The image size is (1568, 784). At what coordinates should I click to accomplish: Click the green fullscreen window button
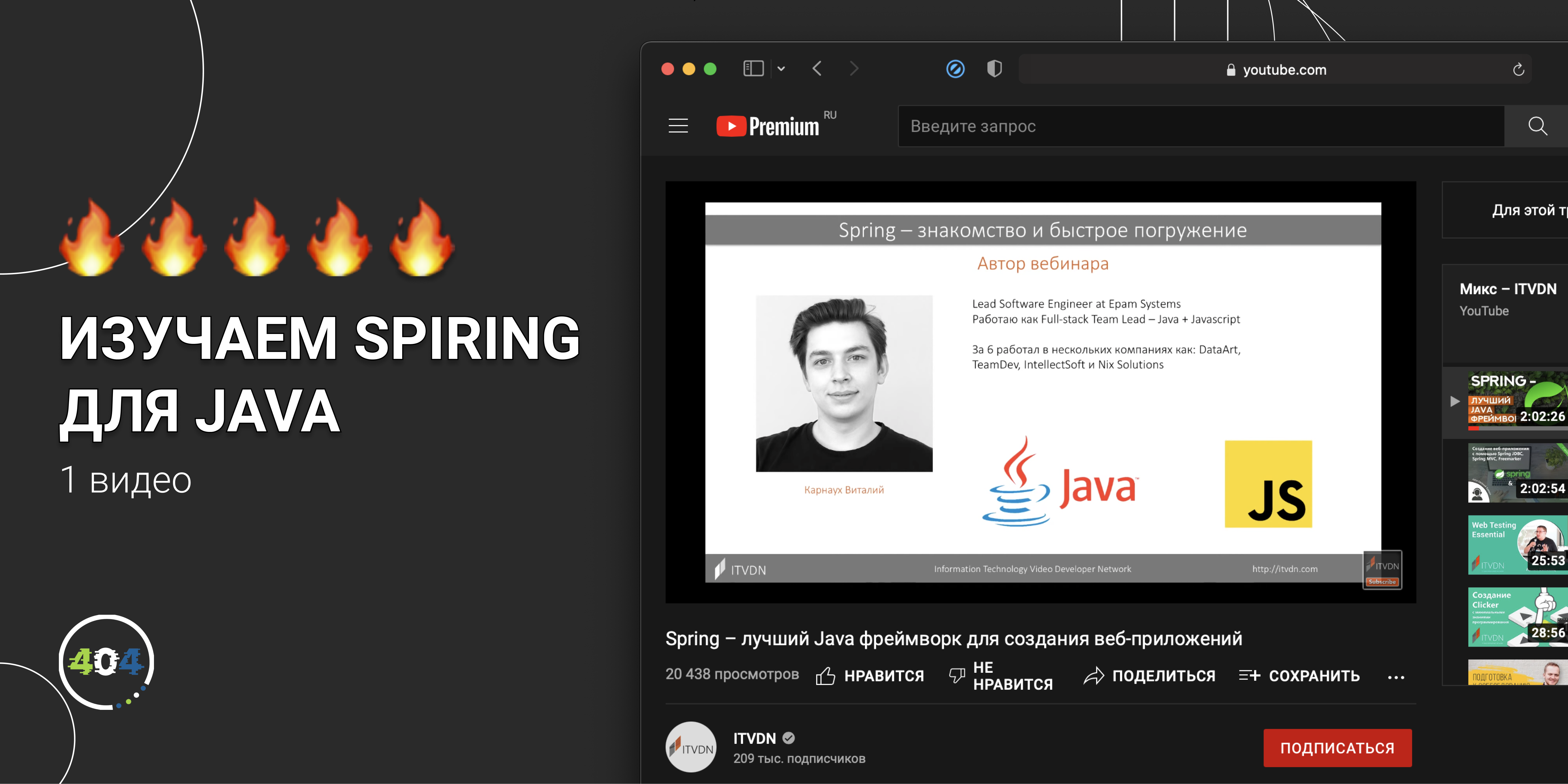tap(710, 69)
